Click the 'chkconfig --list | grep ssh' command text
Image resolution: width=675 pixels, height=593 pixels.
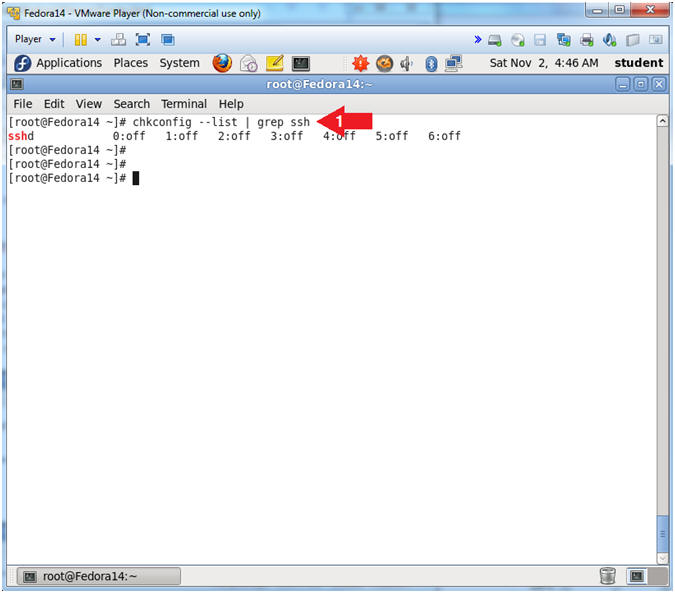click(221, 122)
